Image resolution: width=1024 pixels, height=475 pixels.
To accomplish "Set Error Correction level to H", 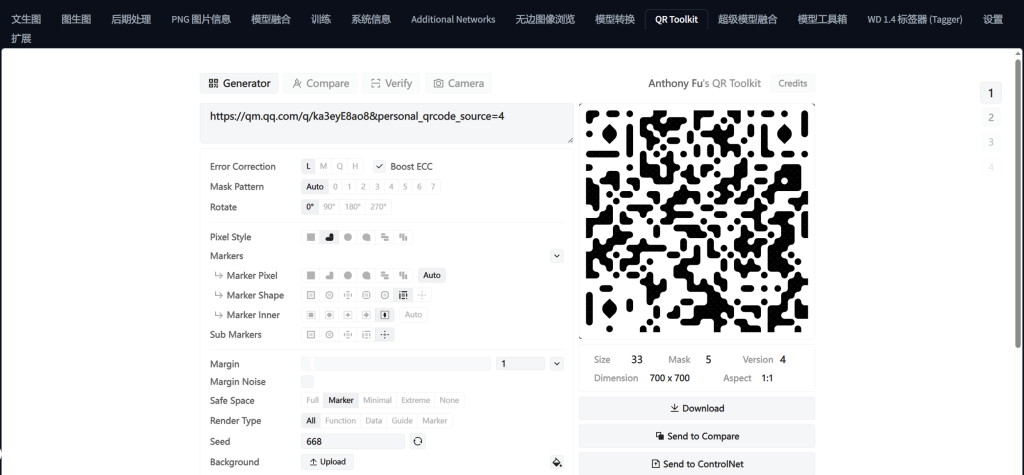I will 354,166.
